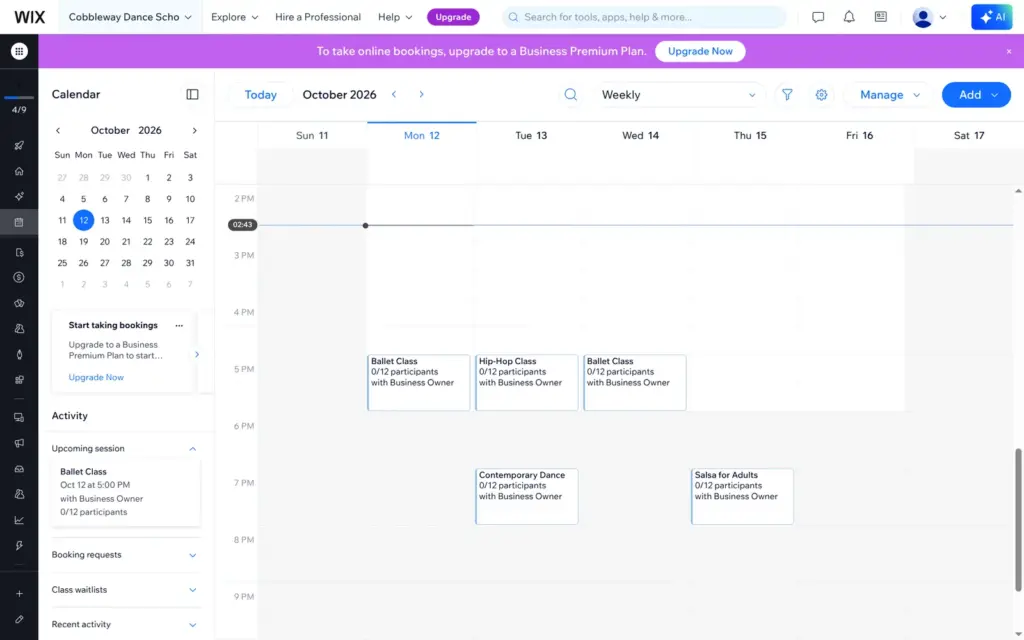Open the notifications bell

tap(849, 17)
